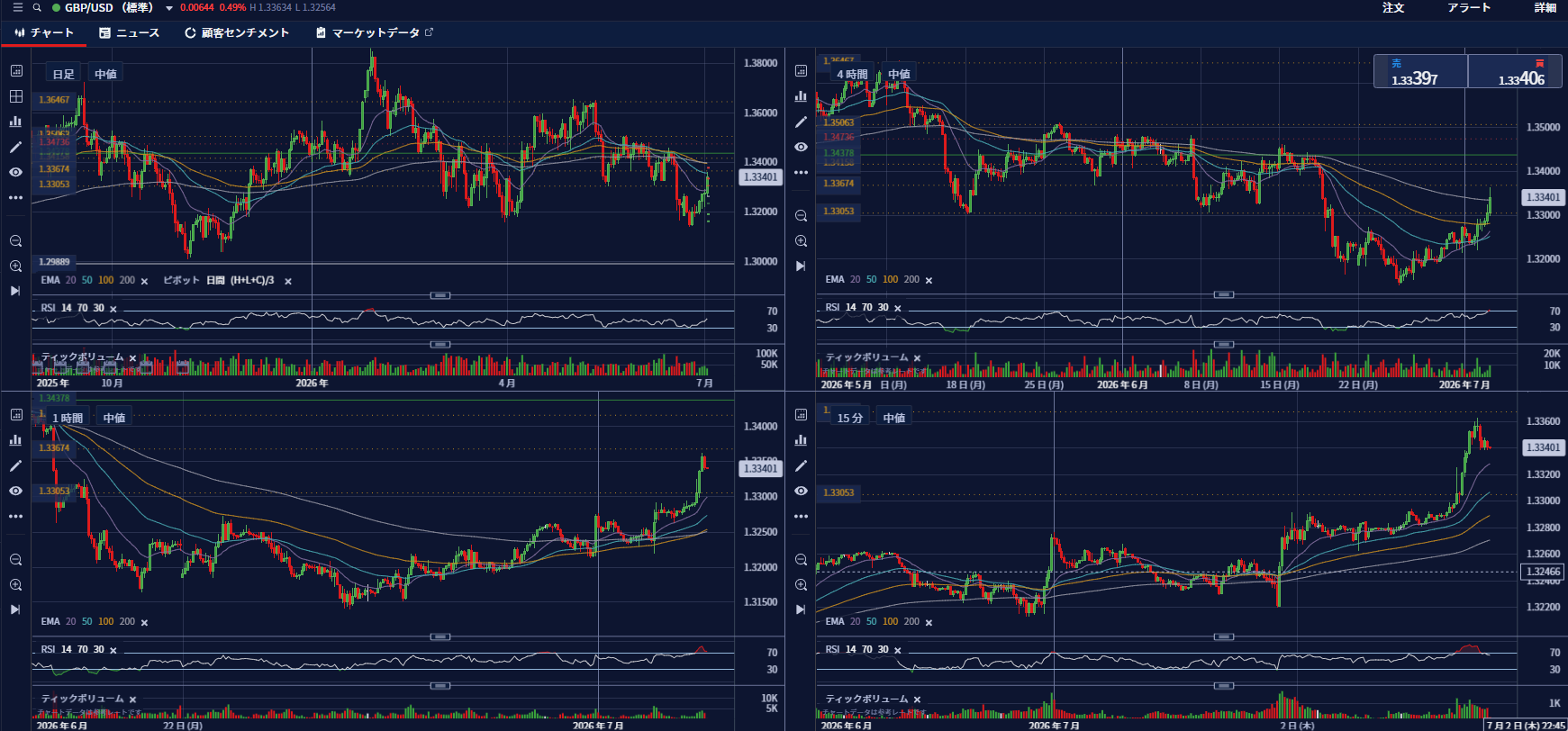
Task: Open the アラート menu
Action: [x=1469, y=7]
